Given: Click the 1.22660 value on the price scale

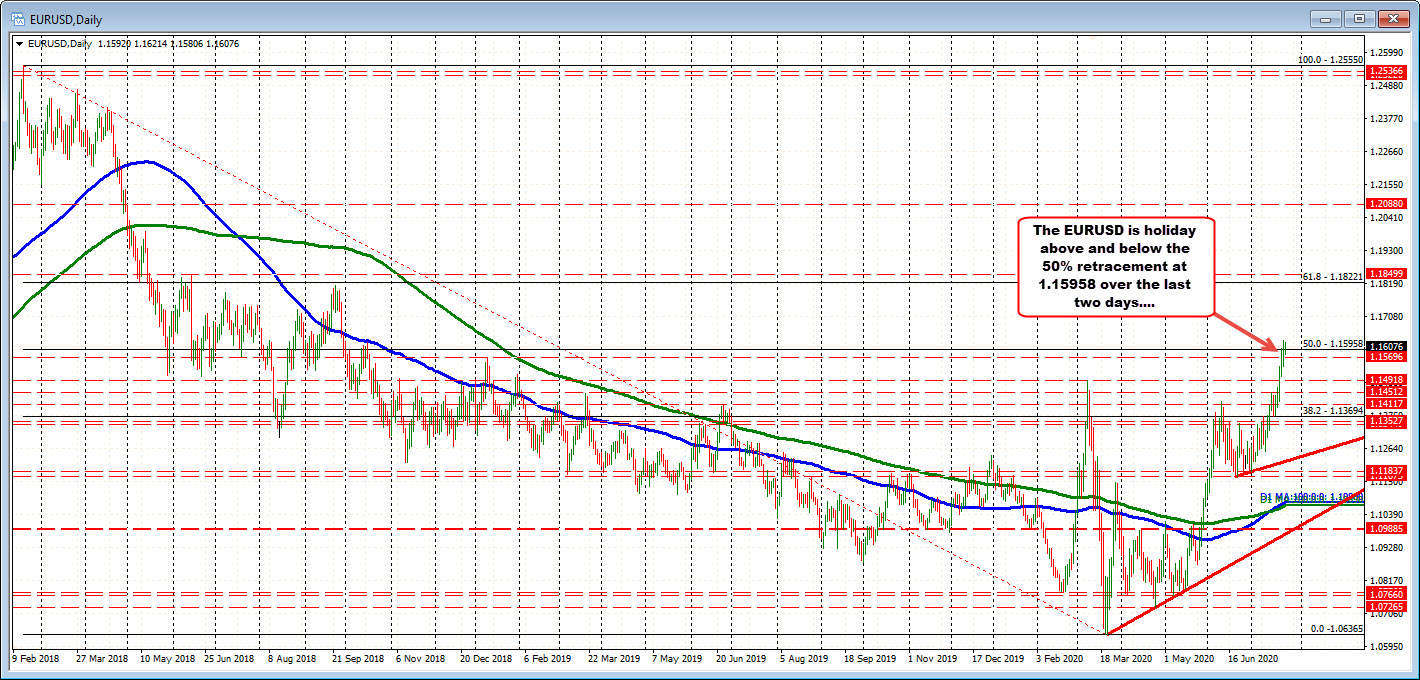Looking at the screenshot, I should click(1386, 152).
